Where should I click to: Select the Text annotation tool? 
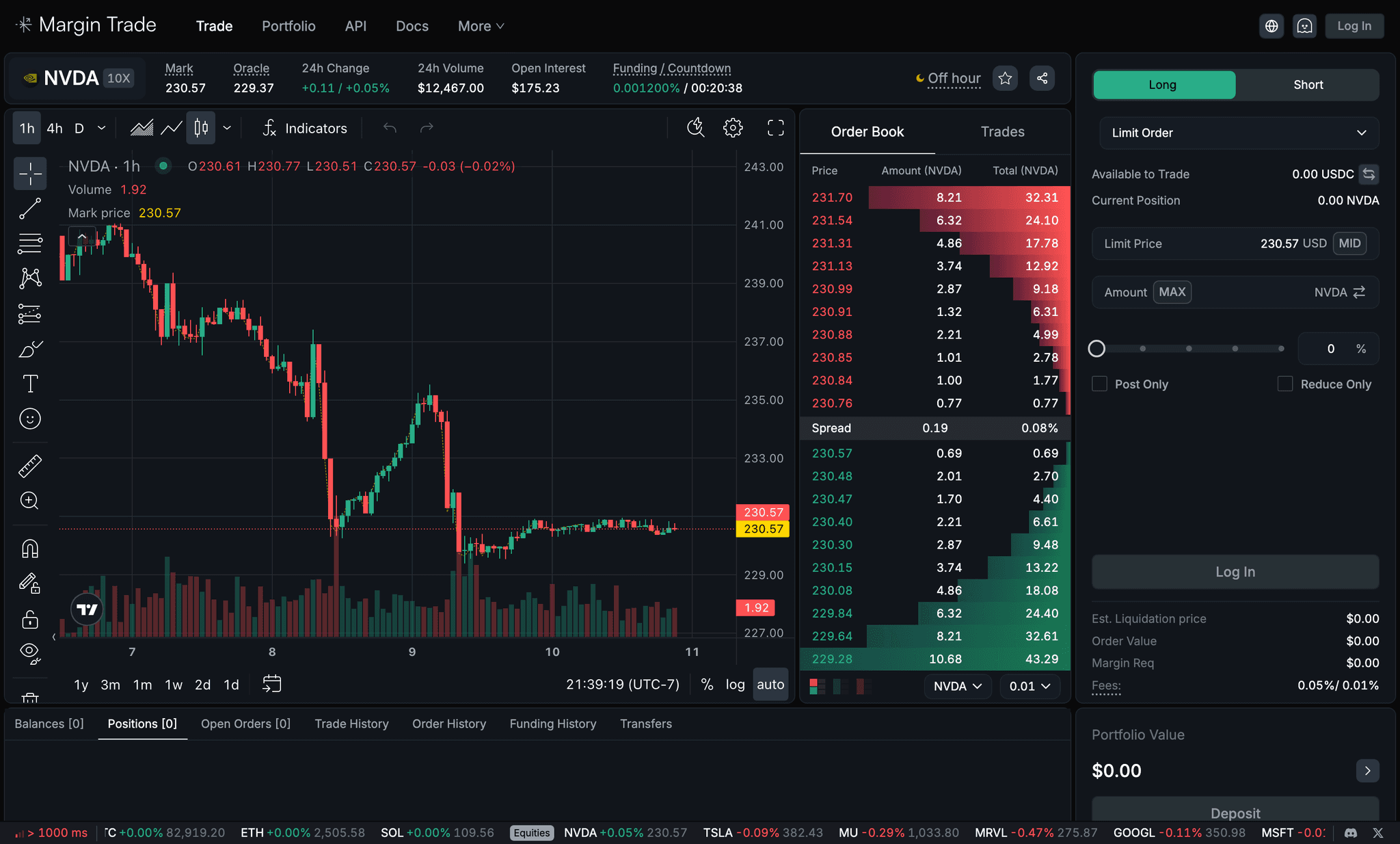[x=30, y=384]
